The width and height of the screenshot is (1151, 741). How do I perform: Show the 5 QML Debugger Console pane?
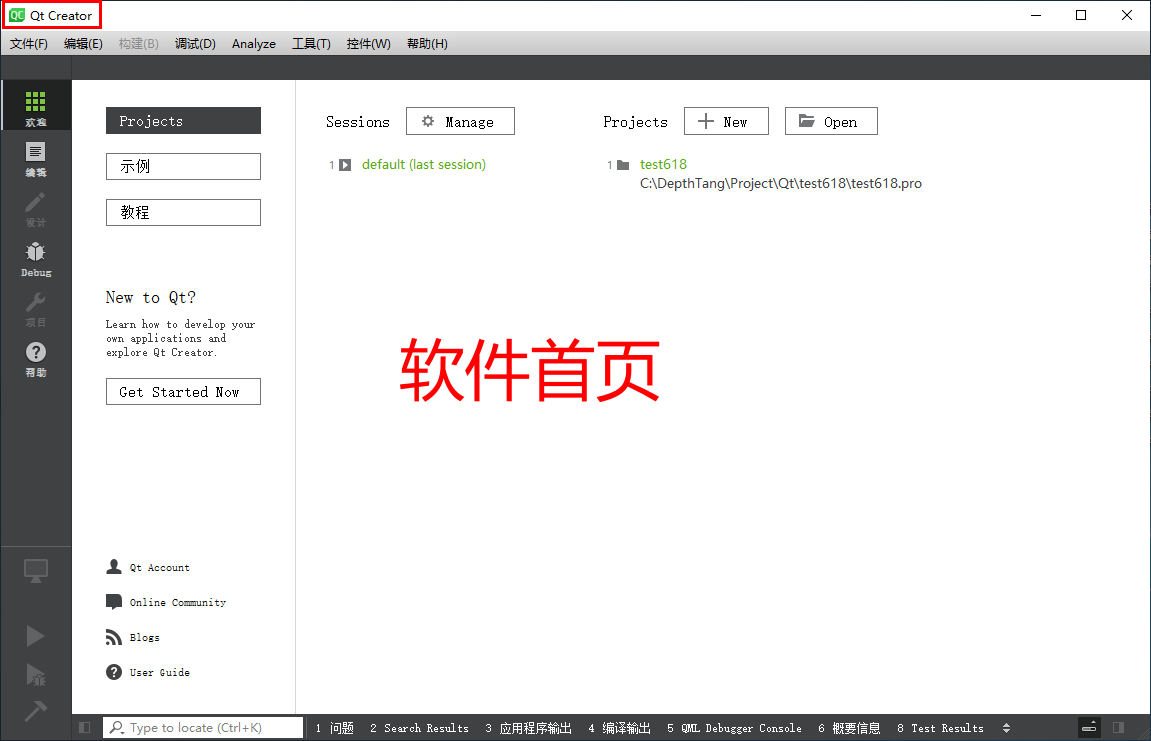pyautogui.click(x=734, y=728)
